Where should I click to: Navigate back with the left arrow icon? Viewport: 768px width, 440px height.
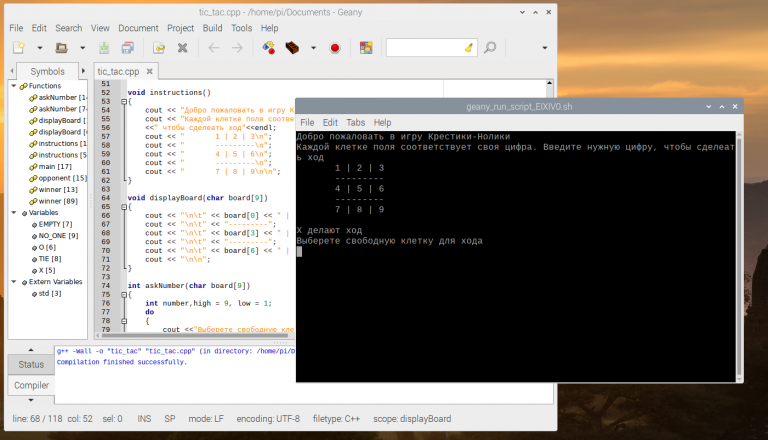(214, 48)
